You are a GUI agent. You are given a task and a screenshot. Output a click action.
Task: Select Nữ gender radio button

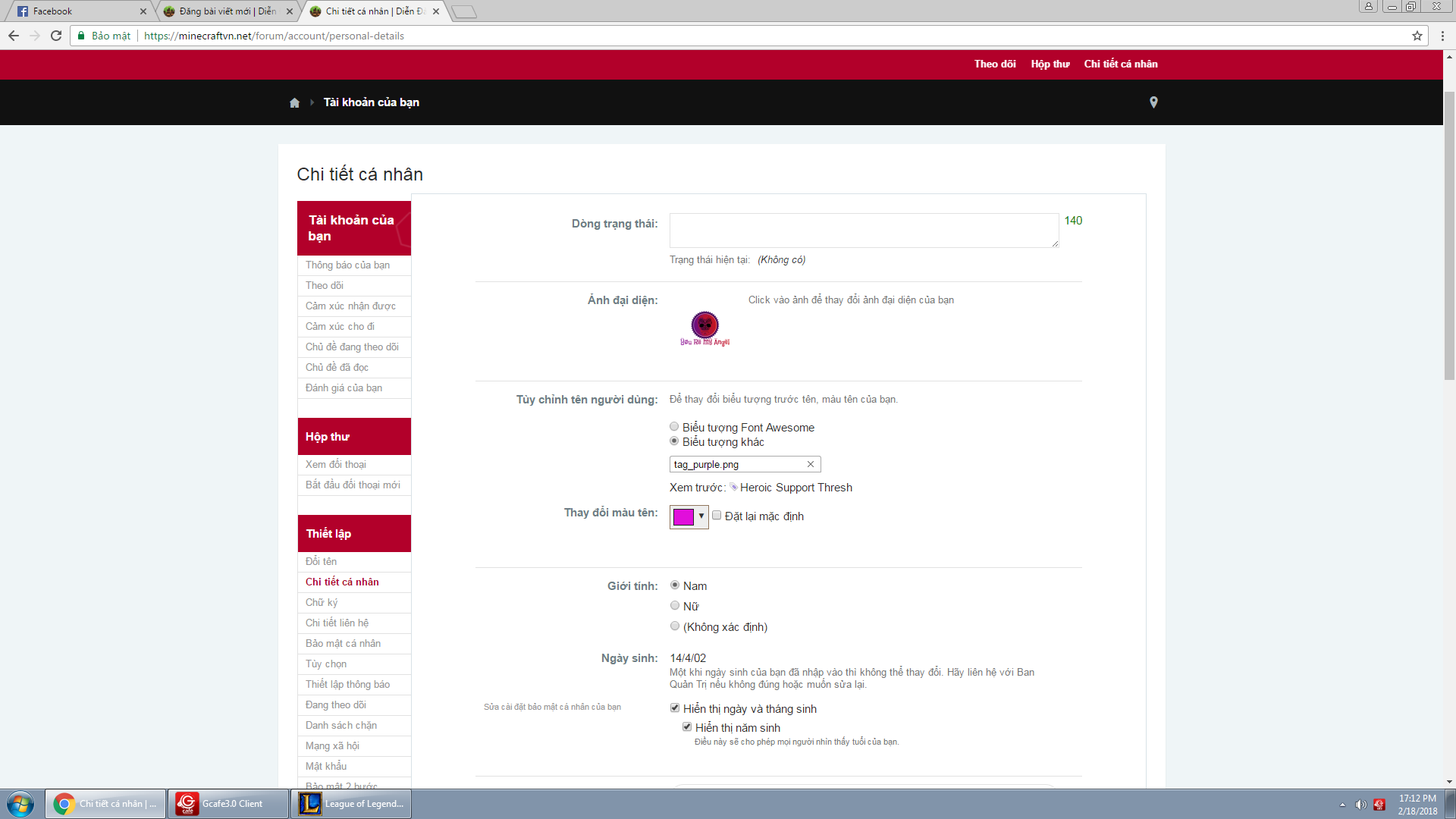(x=675, y=606)
